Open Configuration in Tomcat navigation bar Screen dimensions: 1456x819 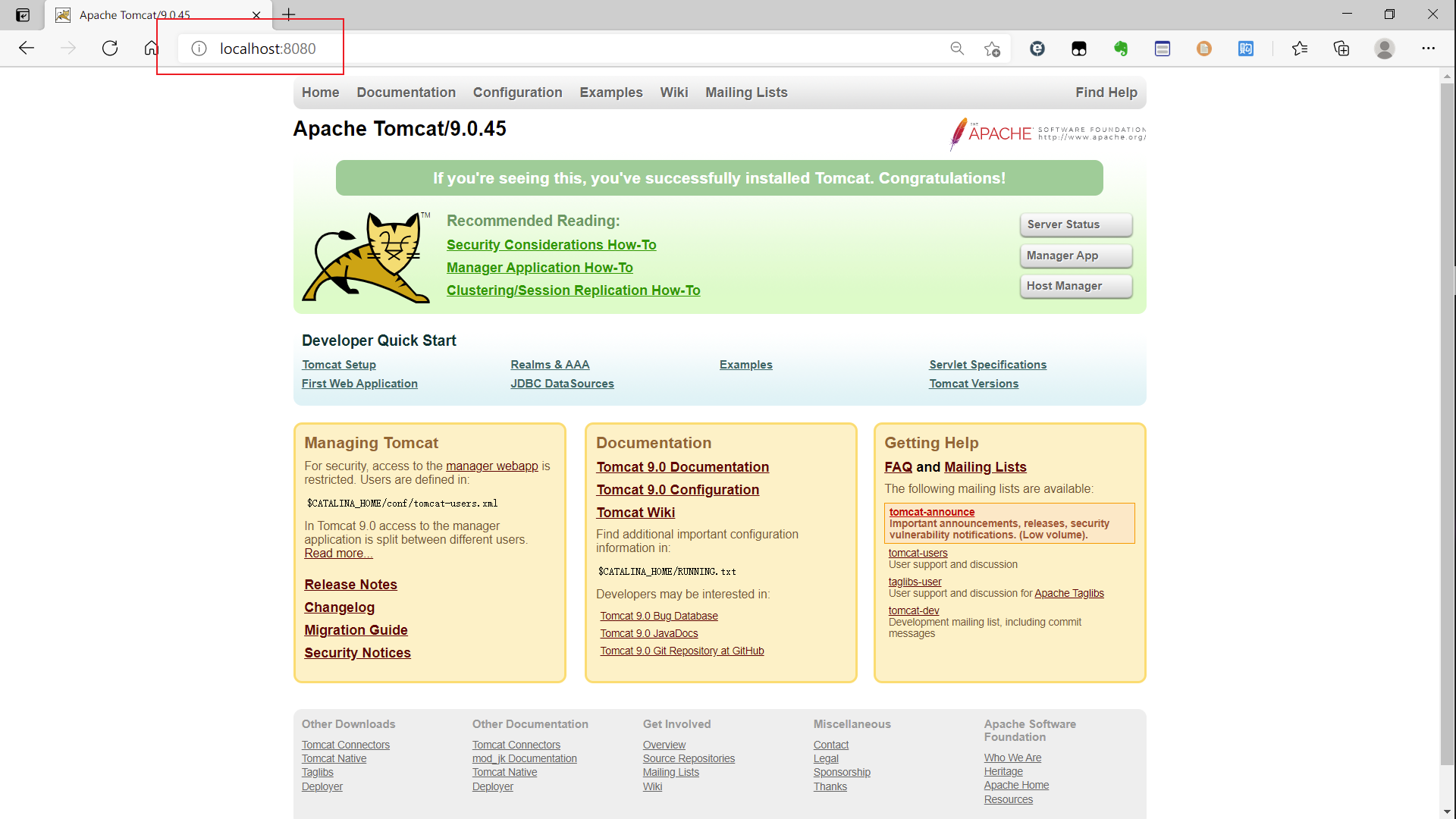coord(518,93)
